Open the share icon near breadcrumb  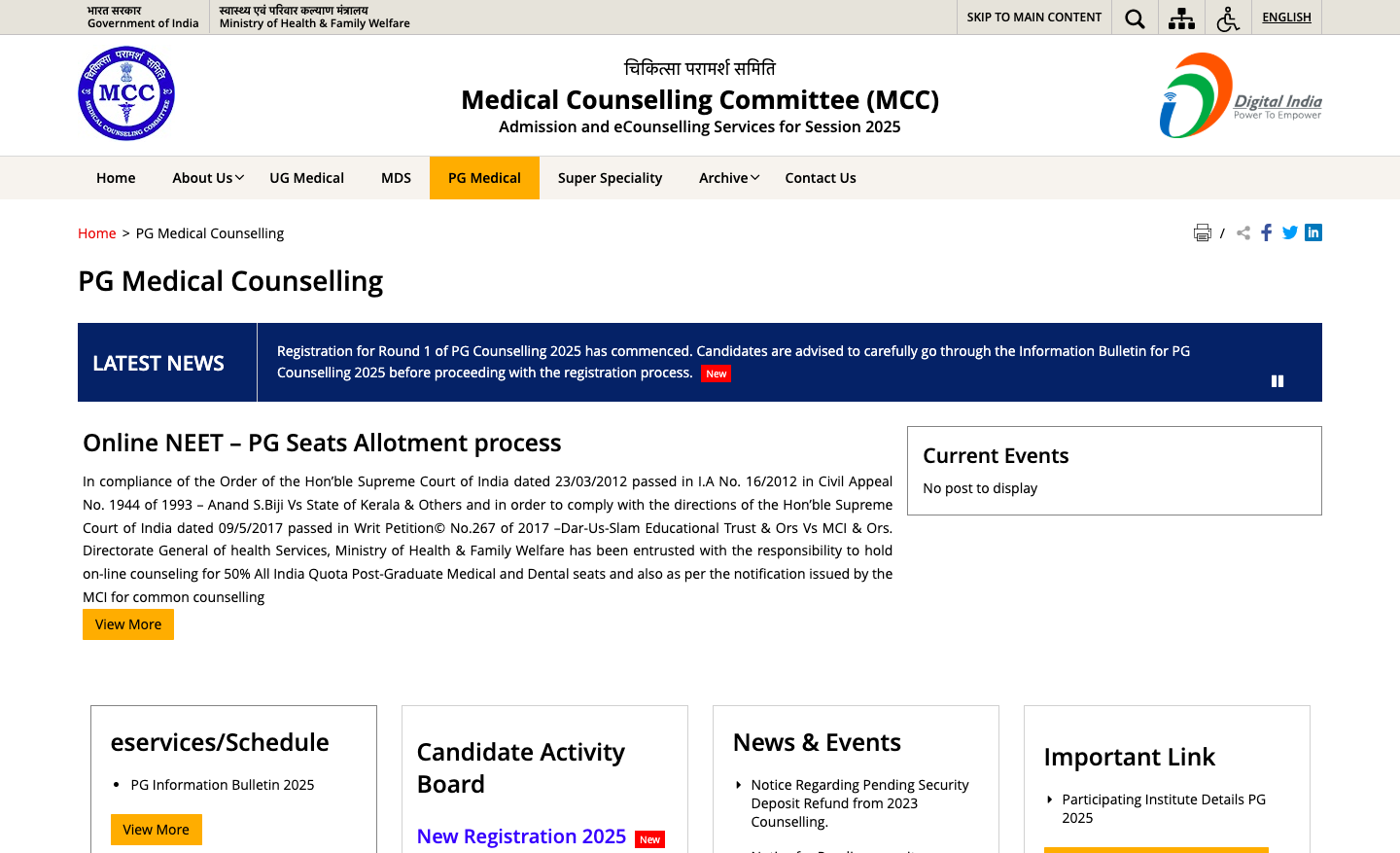coord(1242,232)
